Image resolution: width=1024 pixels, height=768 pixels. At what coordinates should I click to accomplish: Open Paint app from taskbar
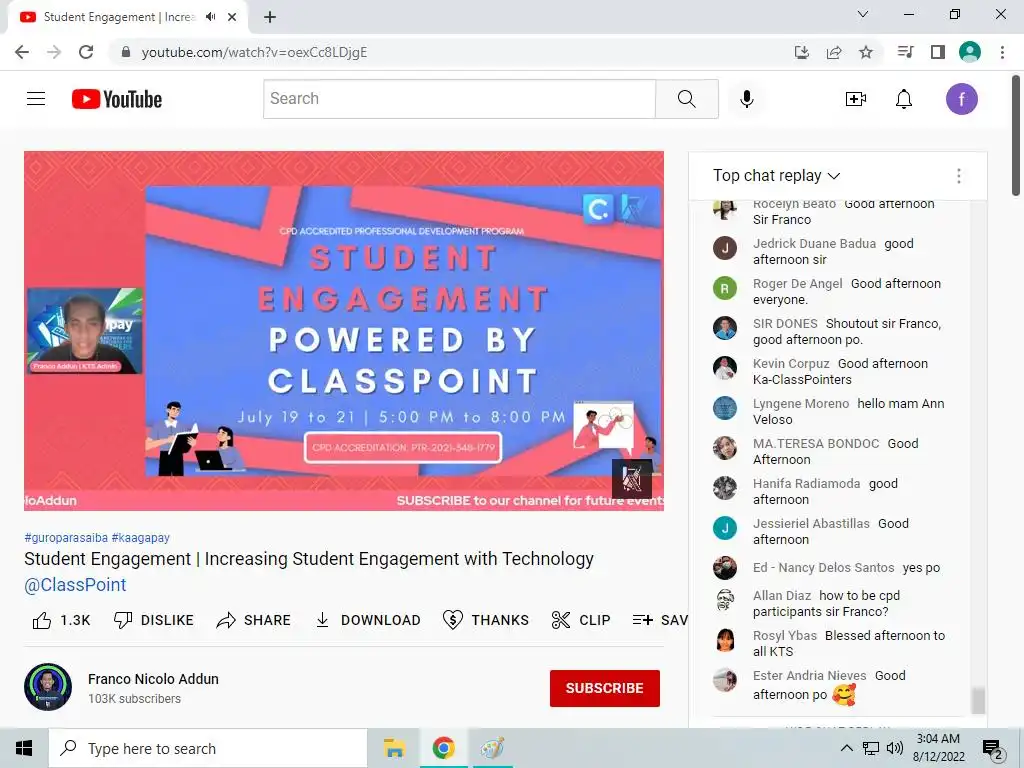point(492,748)
